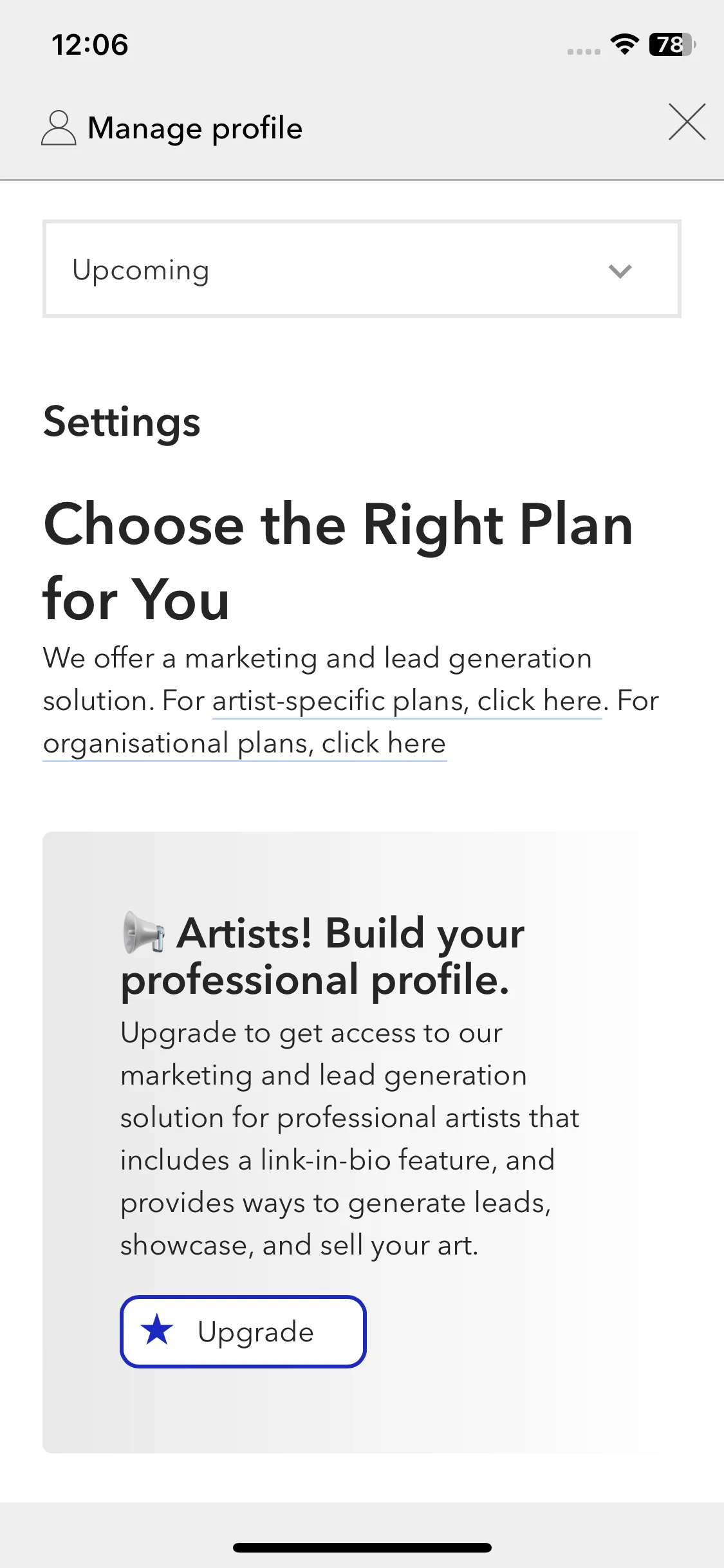Tap the 12:06 clock in status bar
The image size is (724, 1568).
tap(90, 44)
